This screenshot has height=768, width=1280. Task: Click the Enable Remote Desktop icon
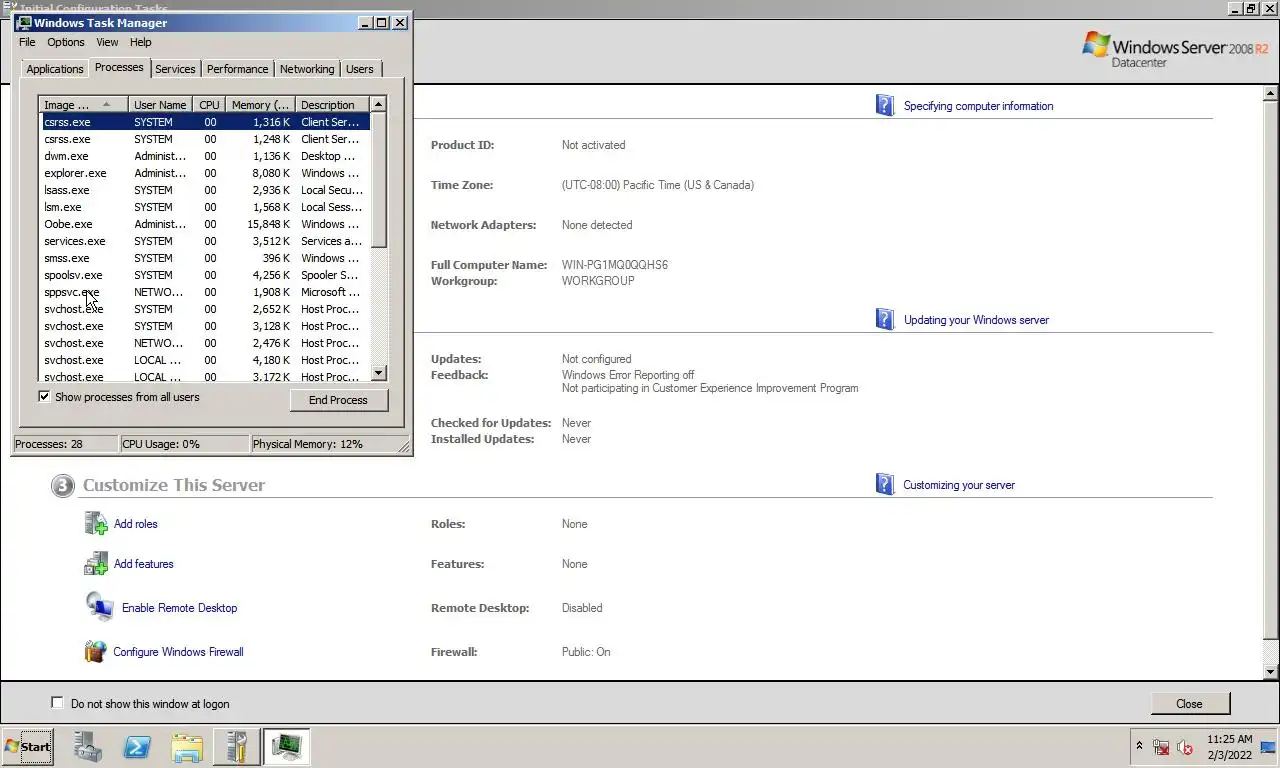[x=100, y=607]
